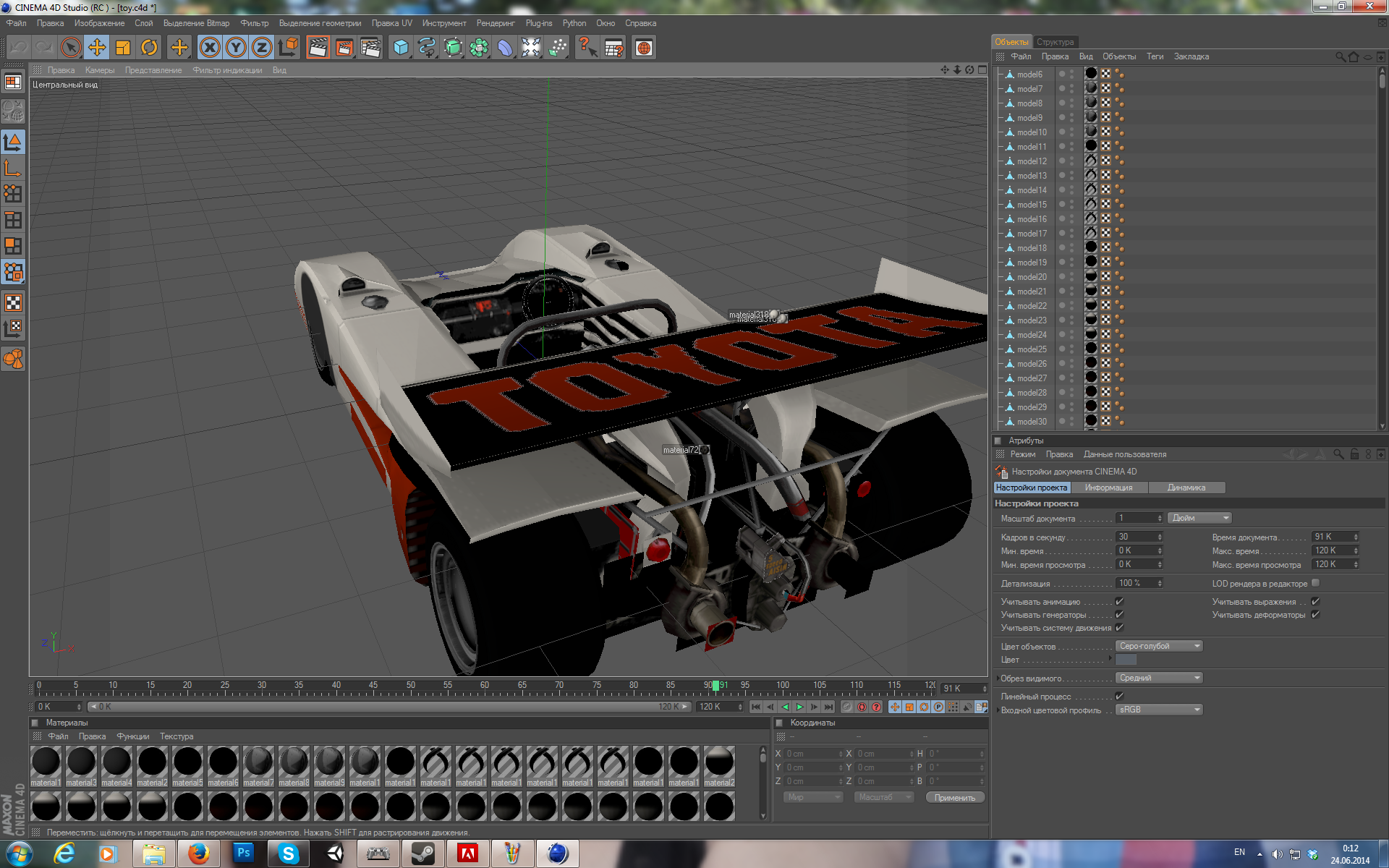Open the spline tools icon

click(427, 48)
